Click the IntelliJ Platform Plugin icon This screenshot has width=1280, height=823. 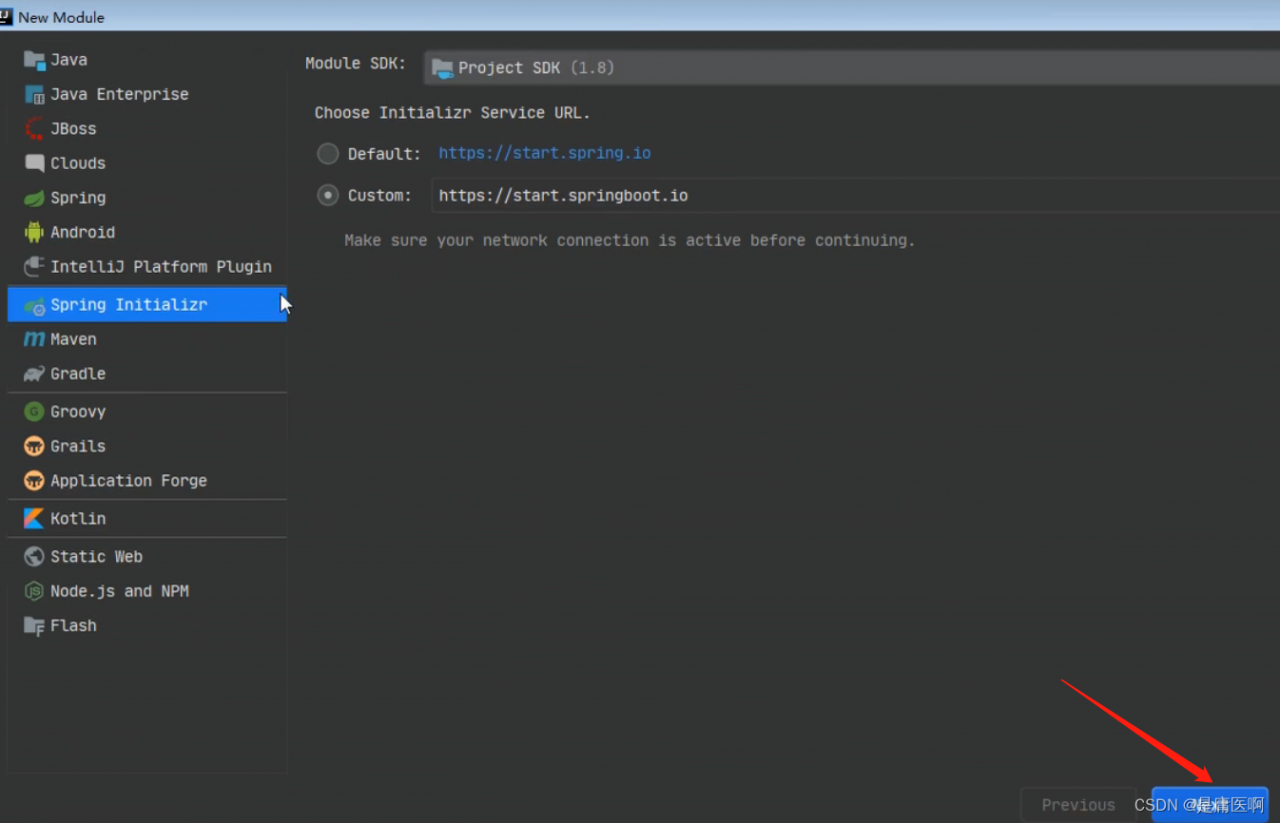click(34, 267)
